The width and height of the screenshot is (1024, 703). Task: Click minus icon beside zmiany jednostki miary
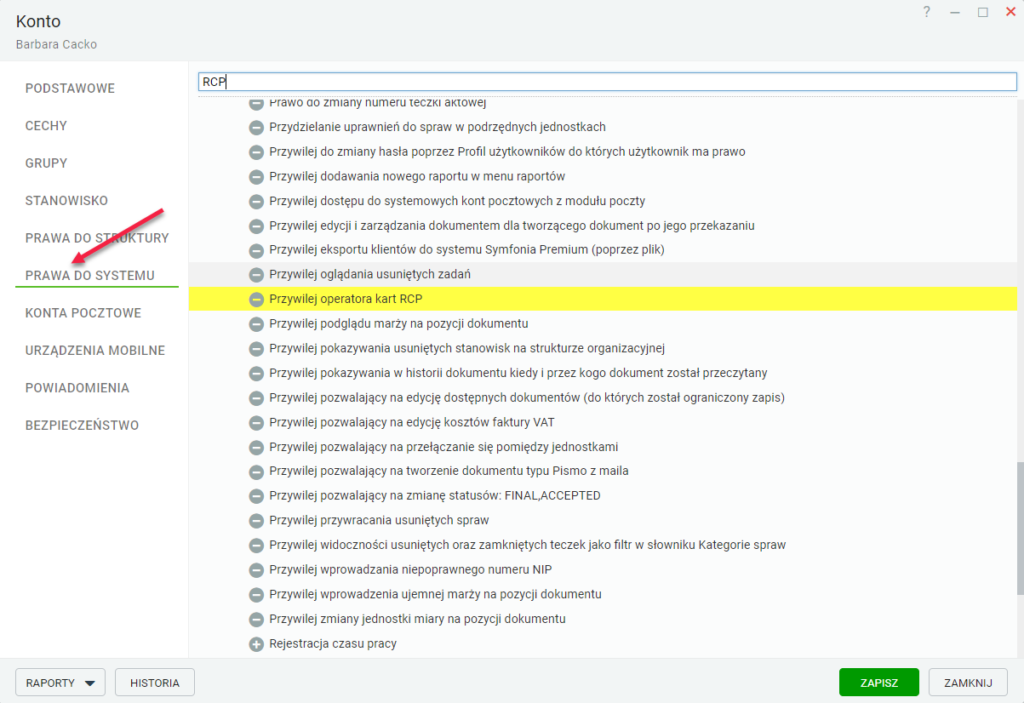(x=256, y=619)
